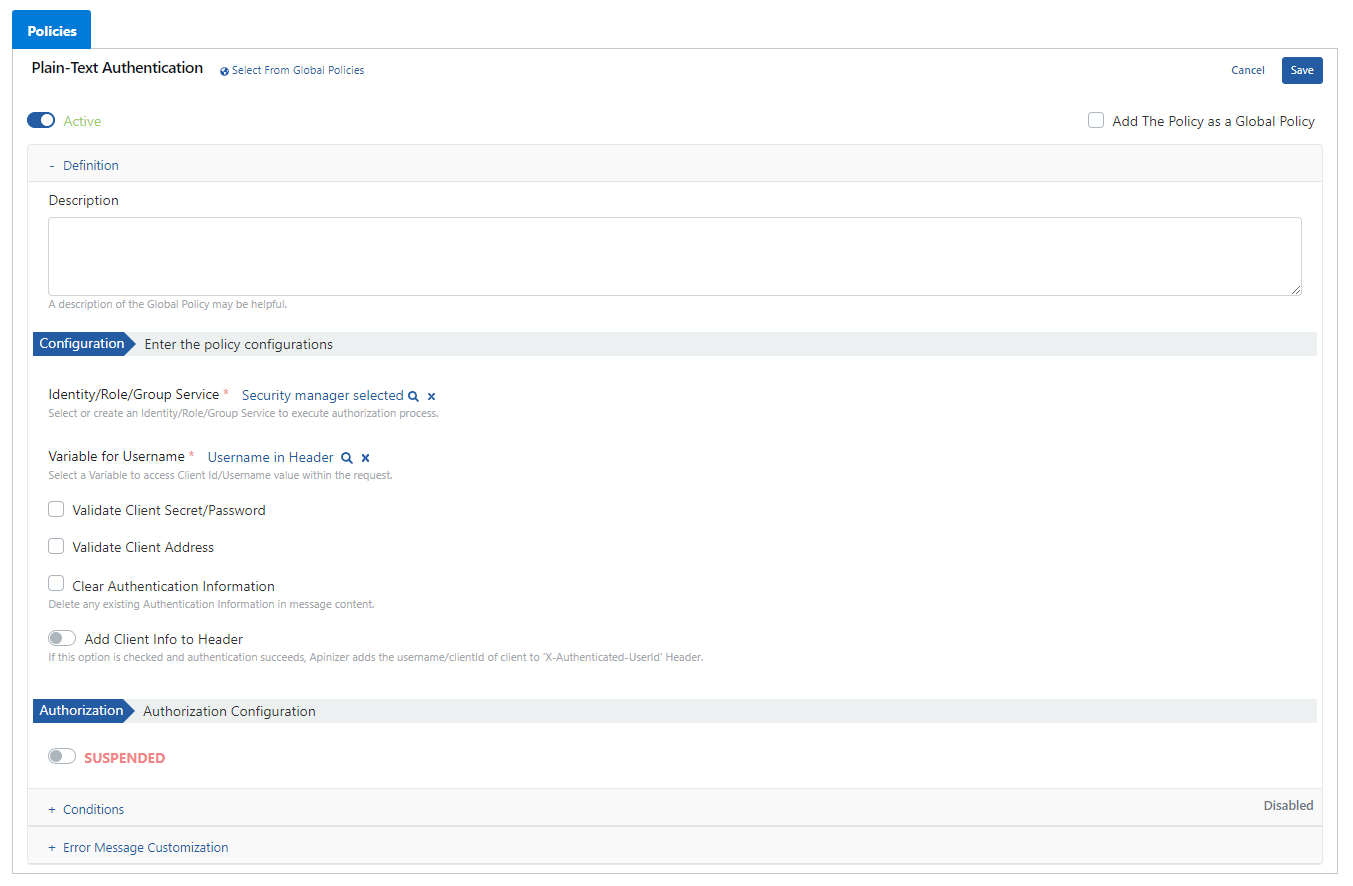Viewport: 1353px width, 886px height.
Task: Enable Add Client Info to Header switch
Action: [62, 639]
